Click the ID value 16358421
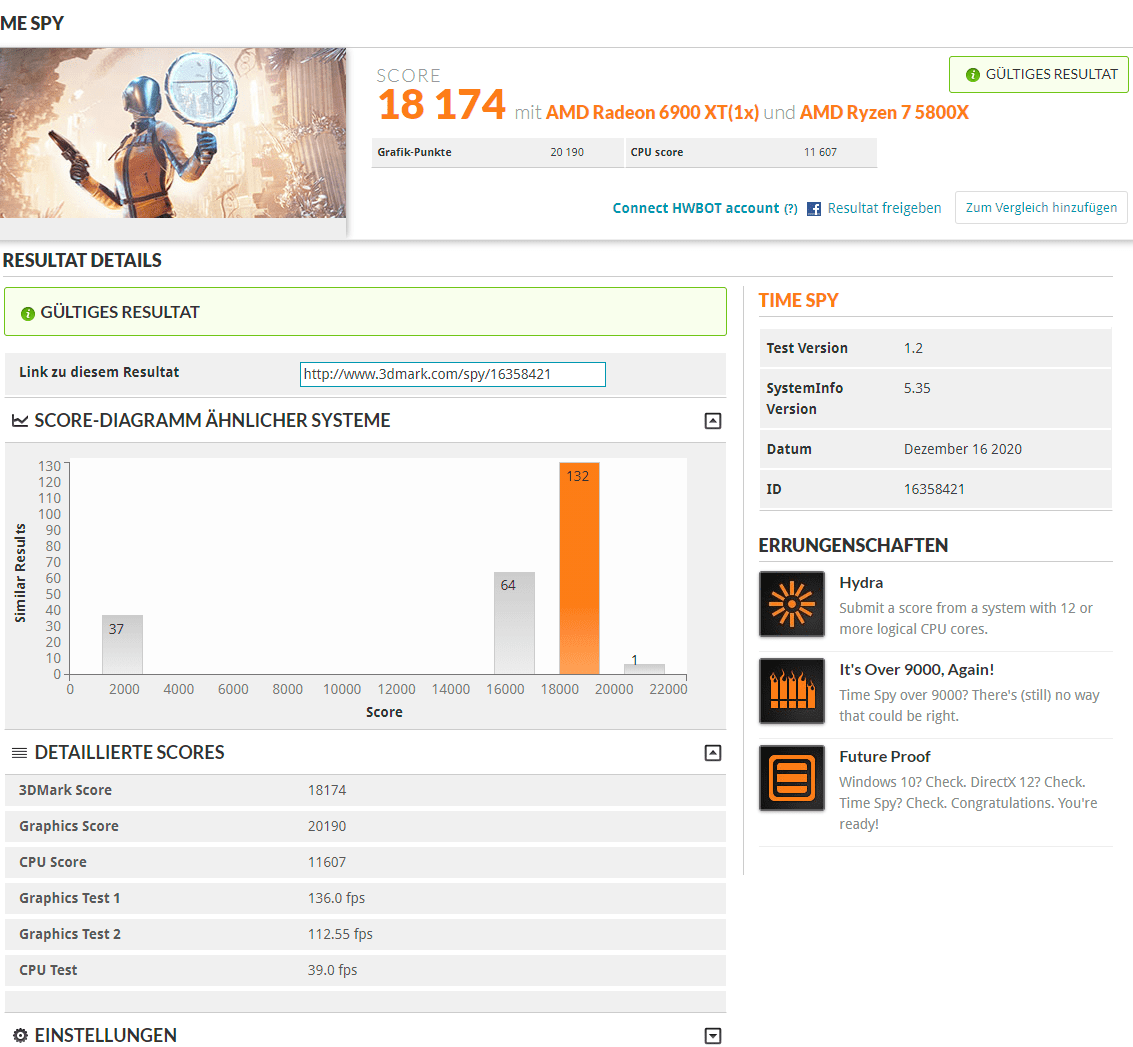Viewport: 1133px width, 1047px height. [x=934, y=489]
